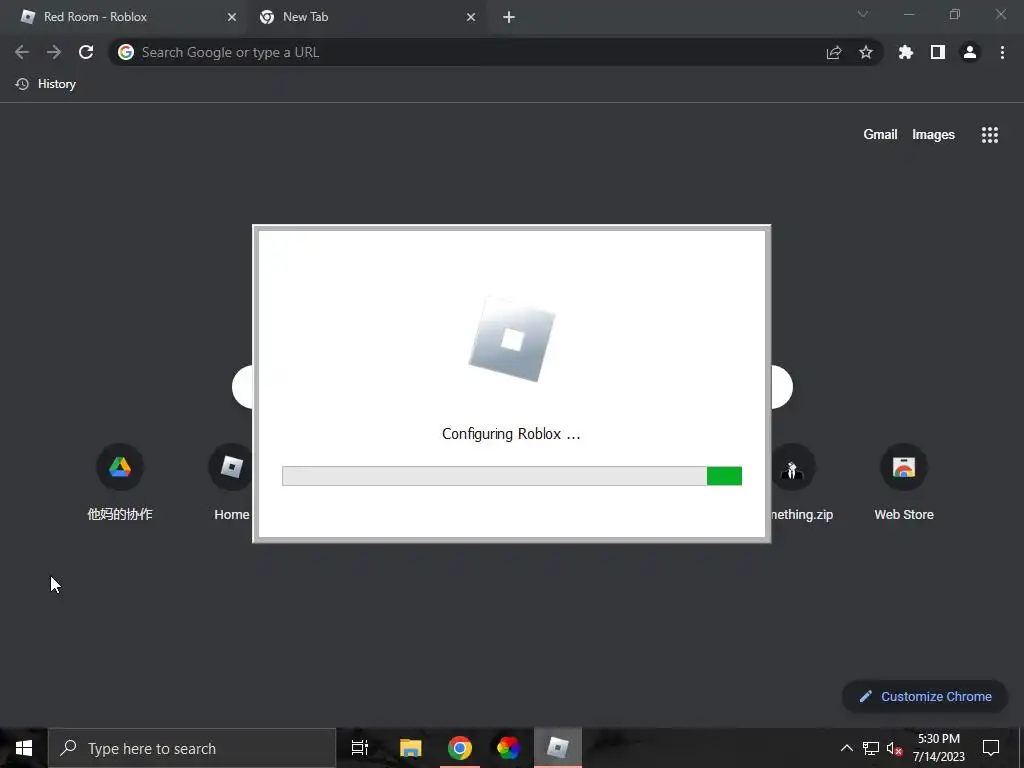This screenshot has width=1024, height=768.
Task: Show hidden system tray icons
Action: pos(846,748)
